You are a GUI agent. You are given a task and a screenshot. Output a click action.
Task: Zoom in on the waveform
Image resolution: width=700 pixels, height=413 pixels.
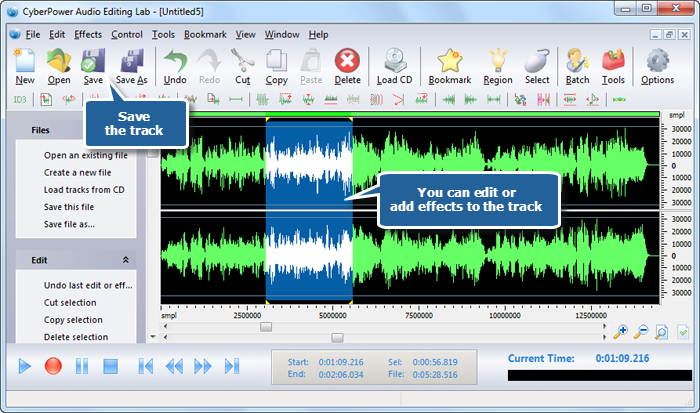621,332
